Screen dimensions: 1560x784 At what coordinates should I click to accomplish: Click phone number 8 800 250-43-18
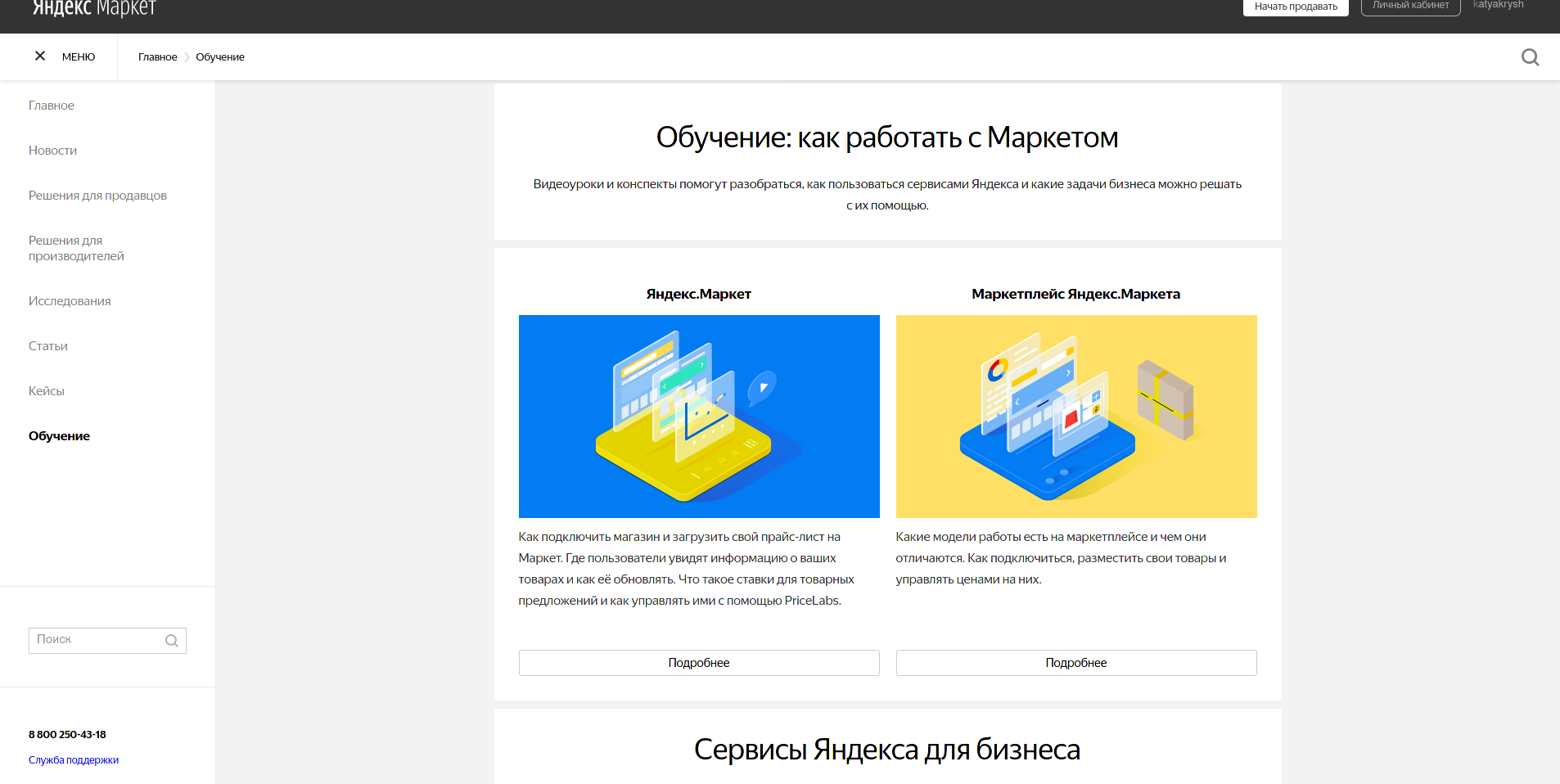pos(67,735)
